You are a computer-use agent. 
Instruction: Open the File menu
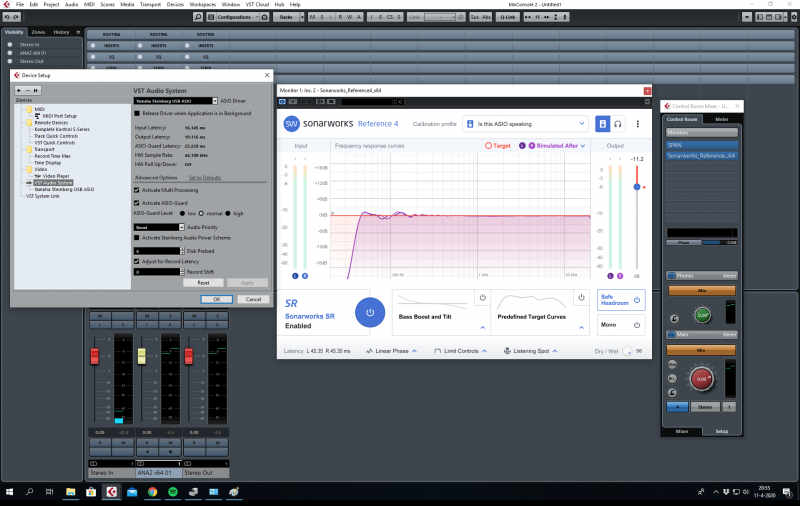20,5
